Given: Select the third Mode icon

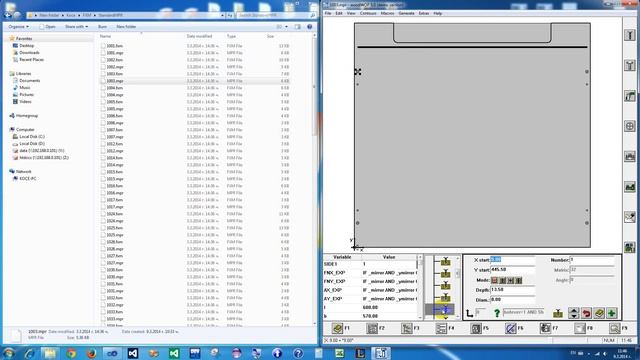Looking at the screenshot, I should [x=511, y=280].
